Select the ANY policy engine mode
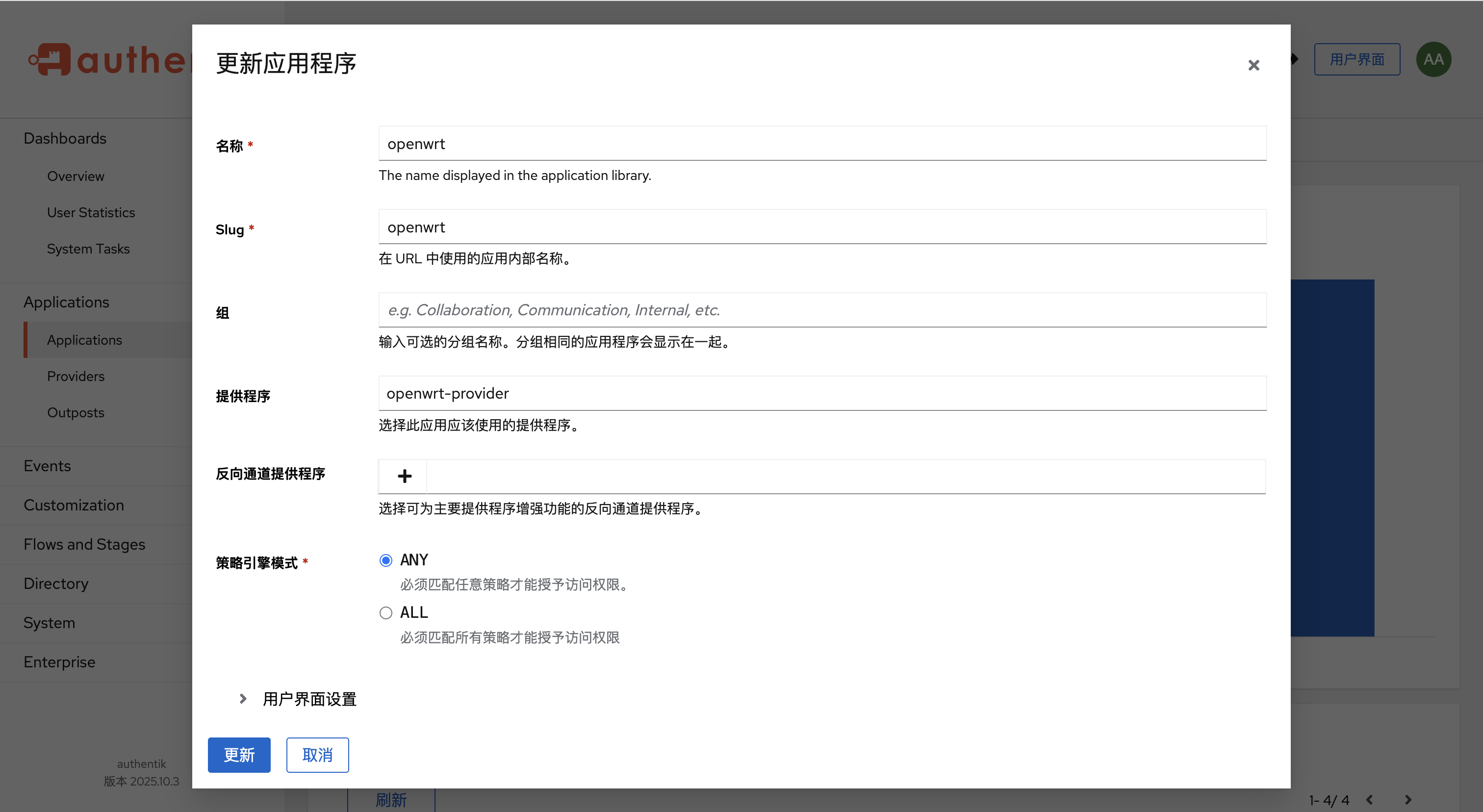This screenshot has height=812, width=1483. (386, 560)
